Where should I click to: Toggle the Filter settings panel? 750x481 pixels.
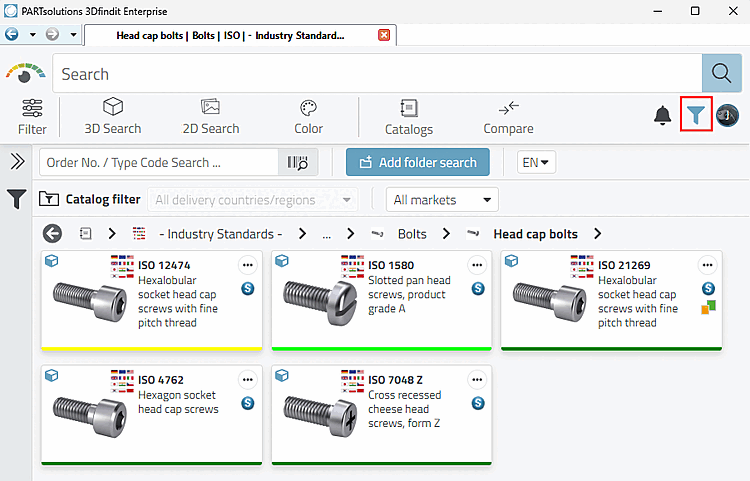[x=32, y=116]
